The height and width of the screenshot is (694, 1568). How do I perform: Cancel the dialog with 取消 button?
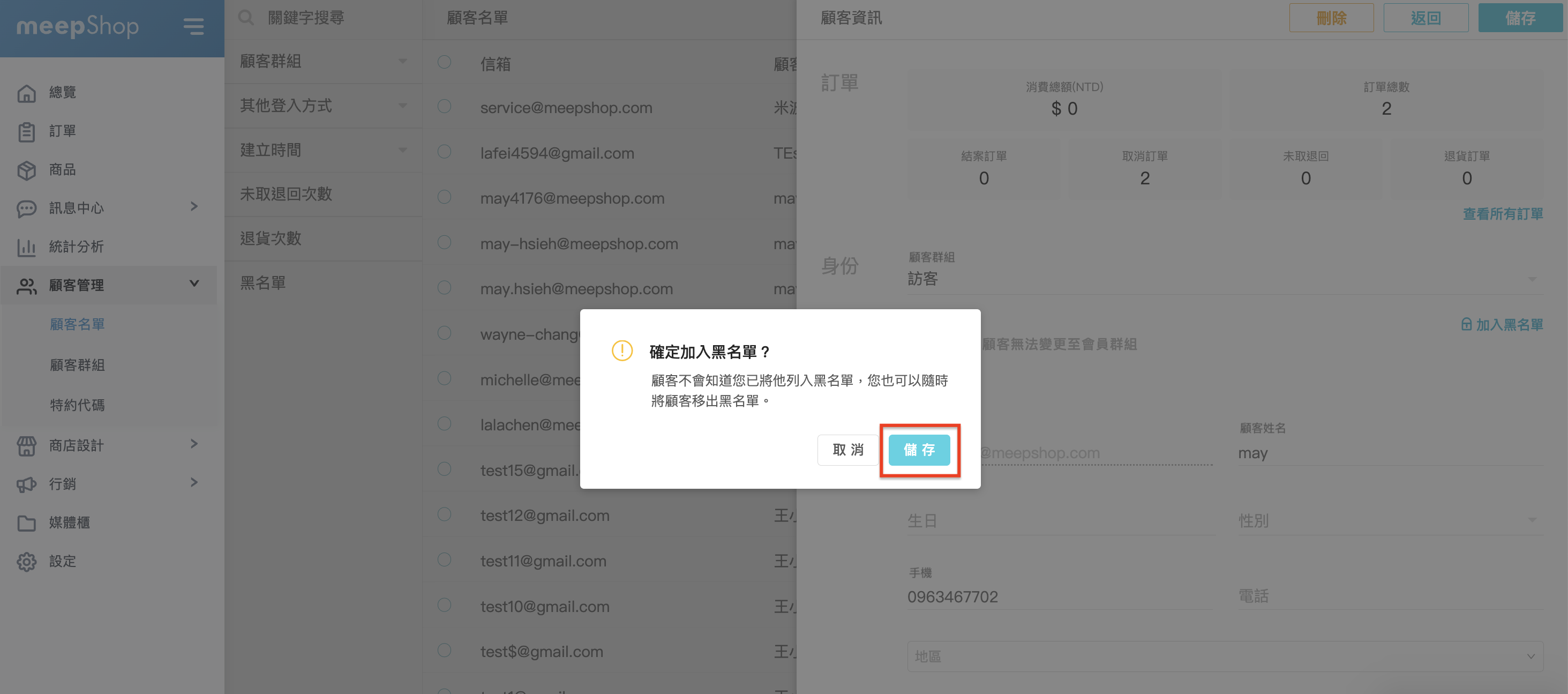[x=848, y=450]
